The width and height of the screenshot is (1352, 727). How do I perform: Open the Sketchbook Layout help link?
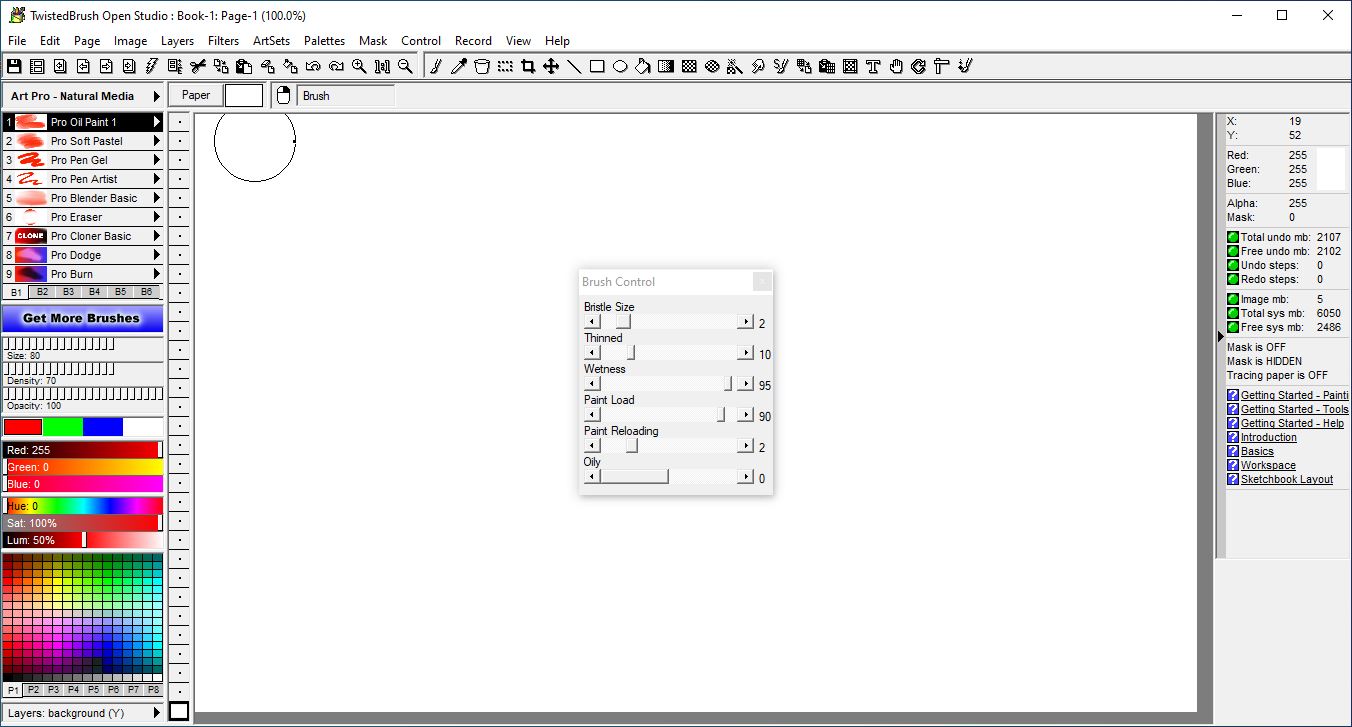click(x=1286, y=479)
